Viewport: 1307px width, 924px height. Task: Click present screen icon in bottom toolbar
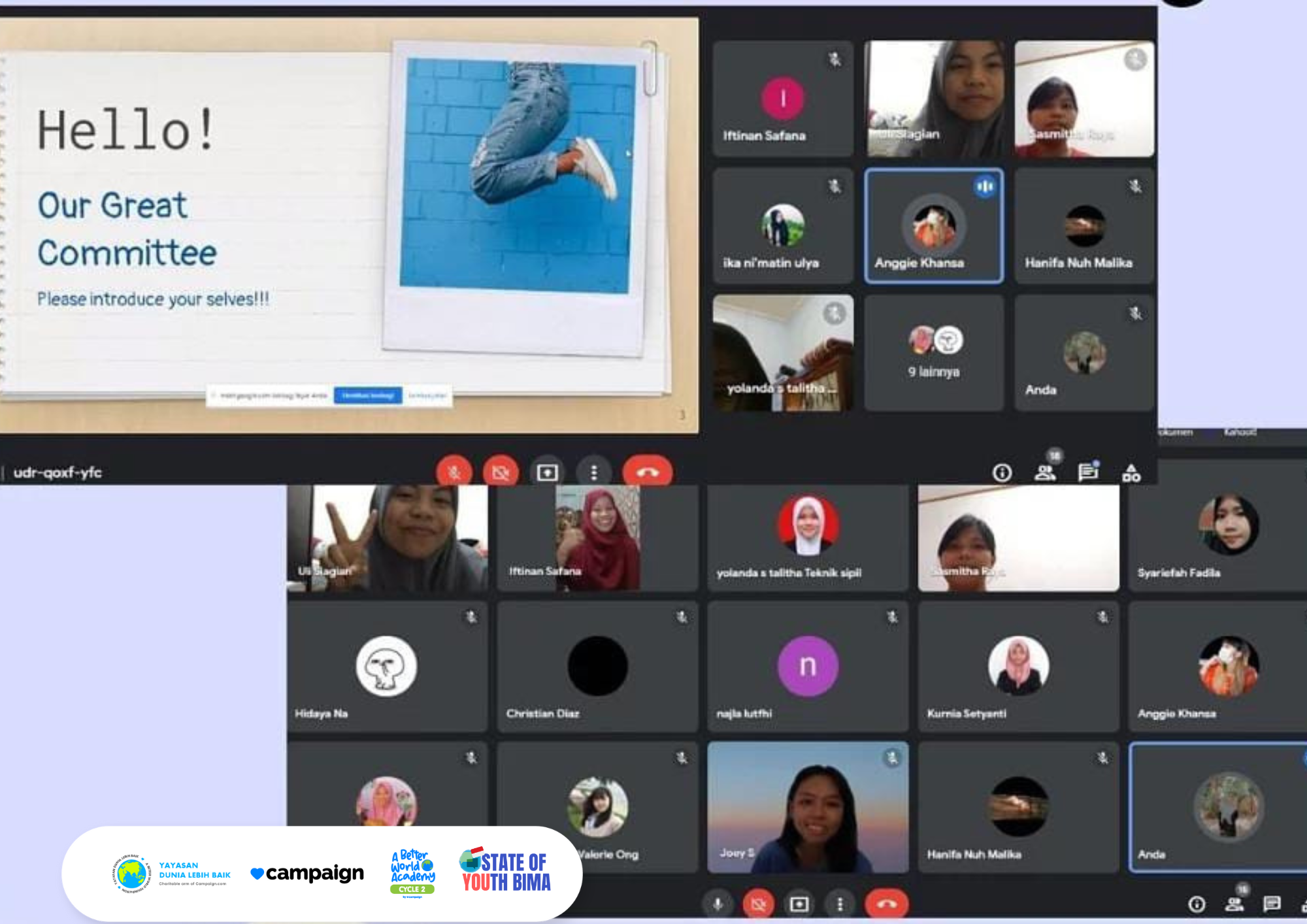(799, 904)
